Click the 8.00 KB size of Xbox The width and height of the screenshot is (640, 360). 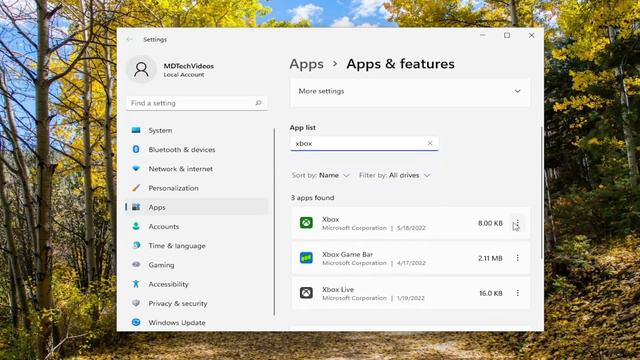[x=490, y=223]
